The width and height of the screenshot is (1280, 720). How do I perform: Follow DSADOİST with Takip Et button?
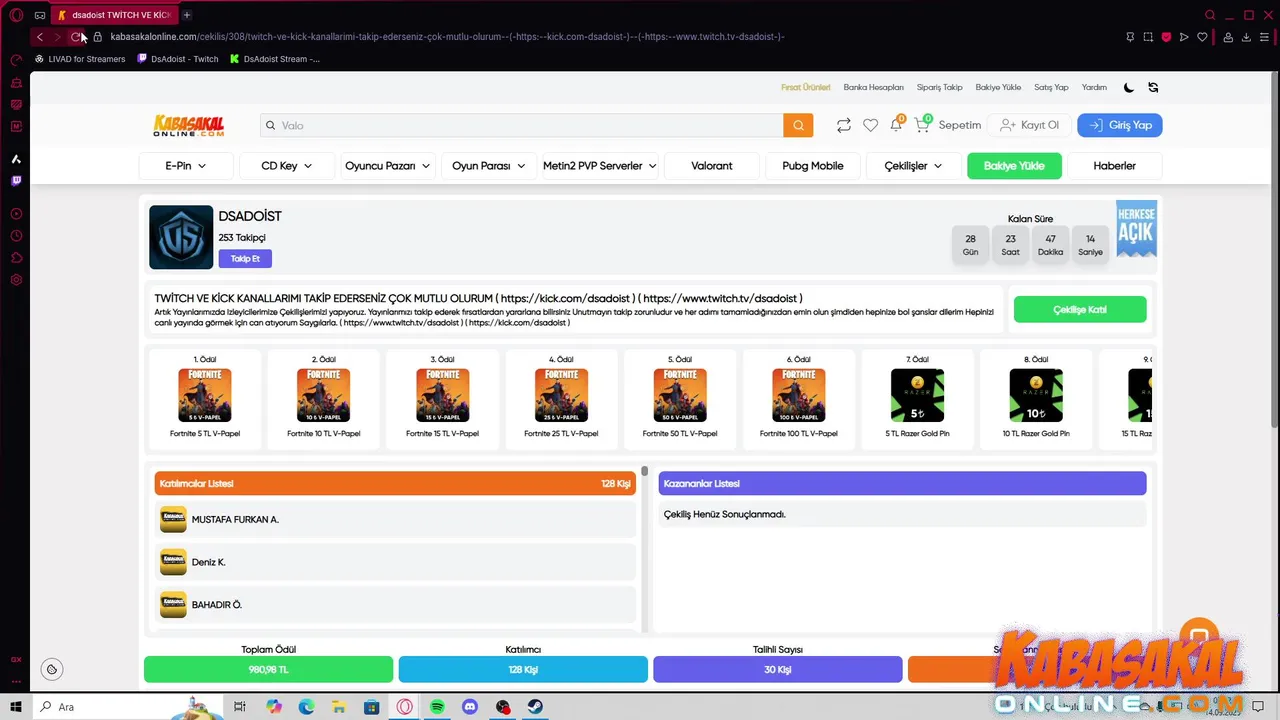(x=245, y=258)
